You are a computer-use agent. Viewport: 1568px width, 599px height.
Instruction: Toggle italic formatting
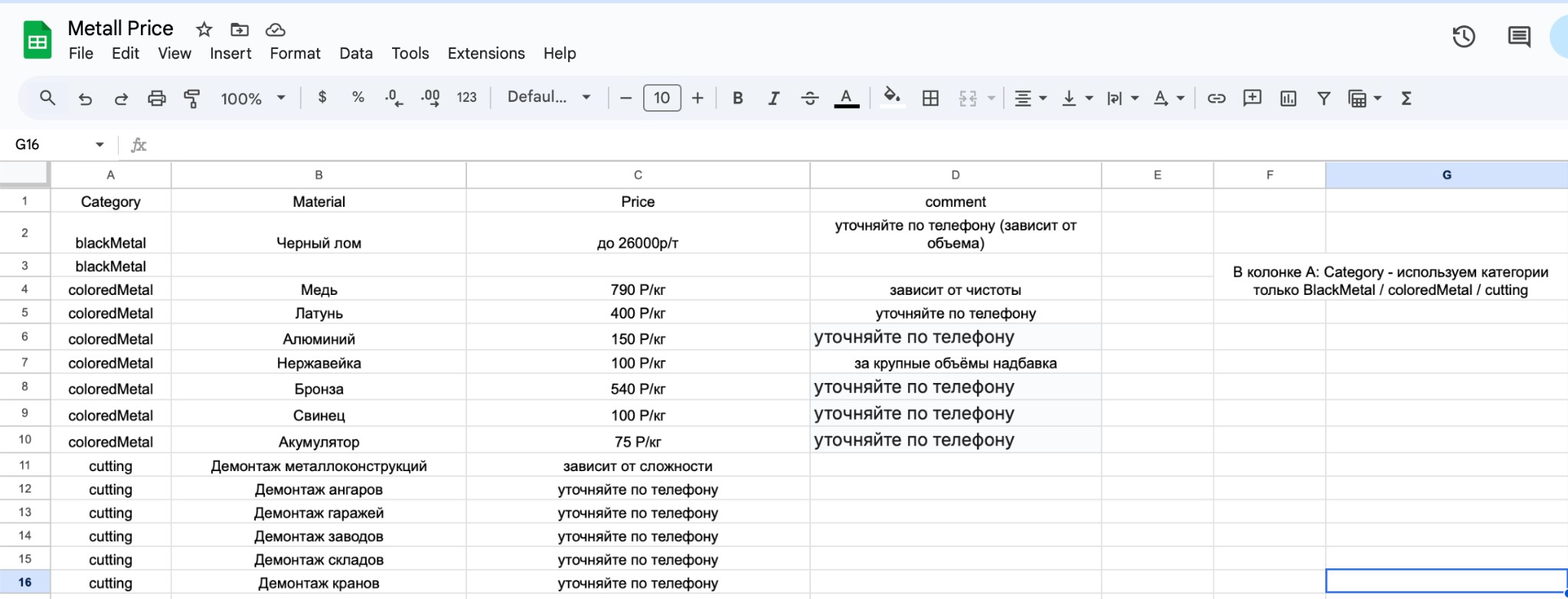[773, 98]
